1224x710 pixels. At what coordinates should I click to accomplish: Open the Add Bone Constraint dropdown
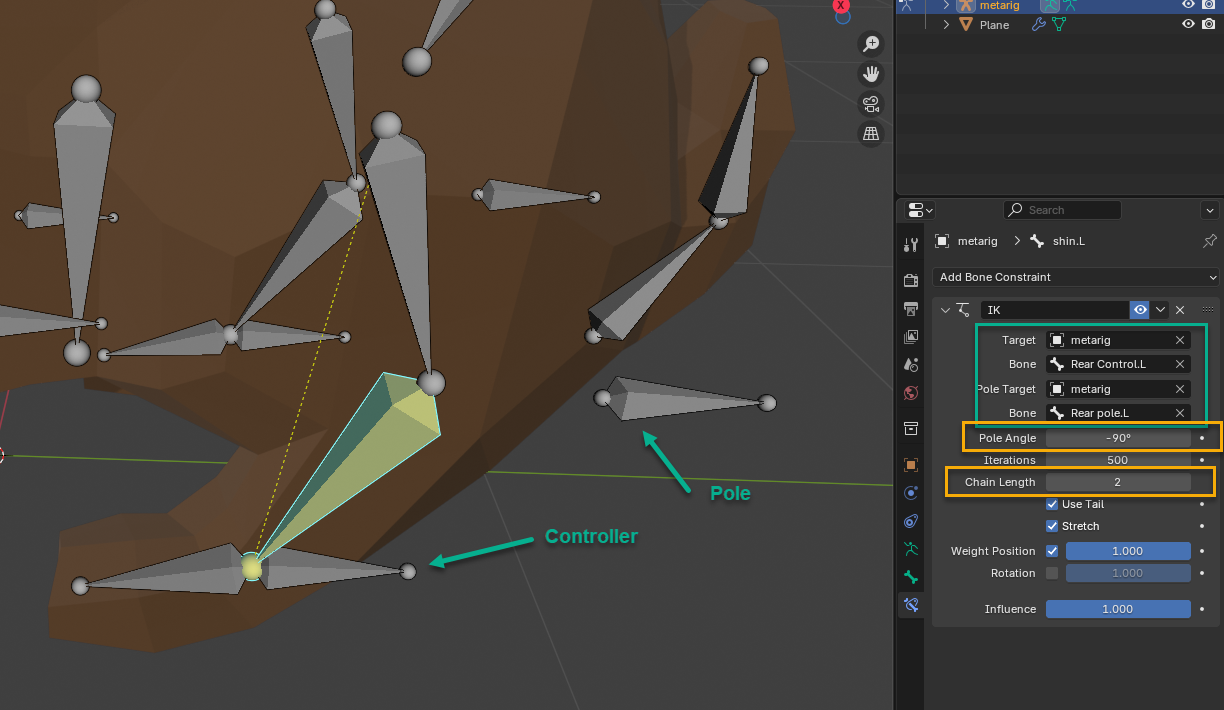(1076, 277)
